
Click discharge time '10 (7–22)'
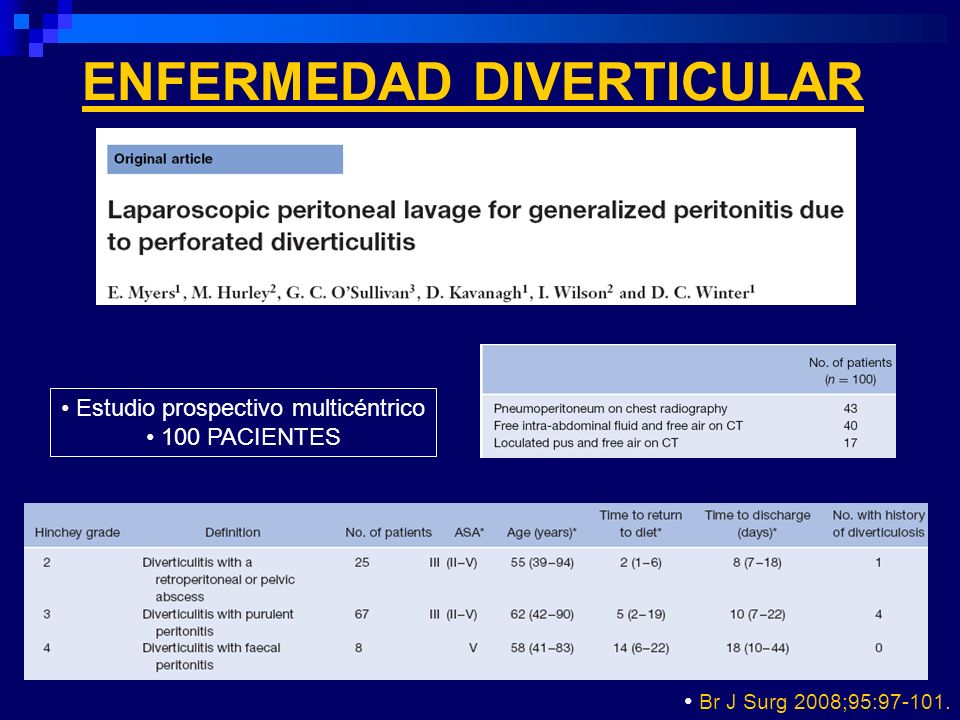(x=757, y=614)
